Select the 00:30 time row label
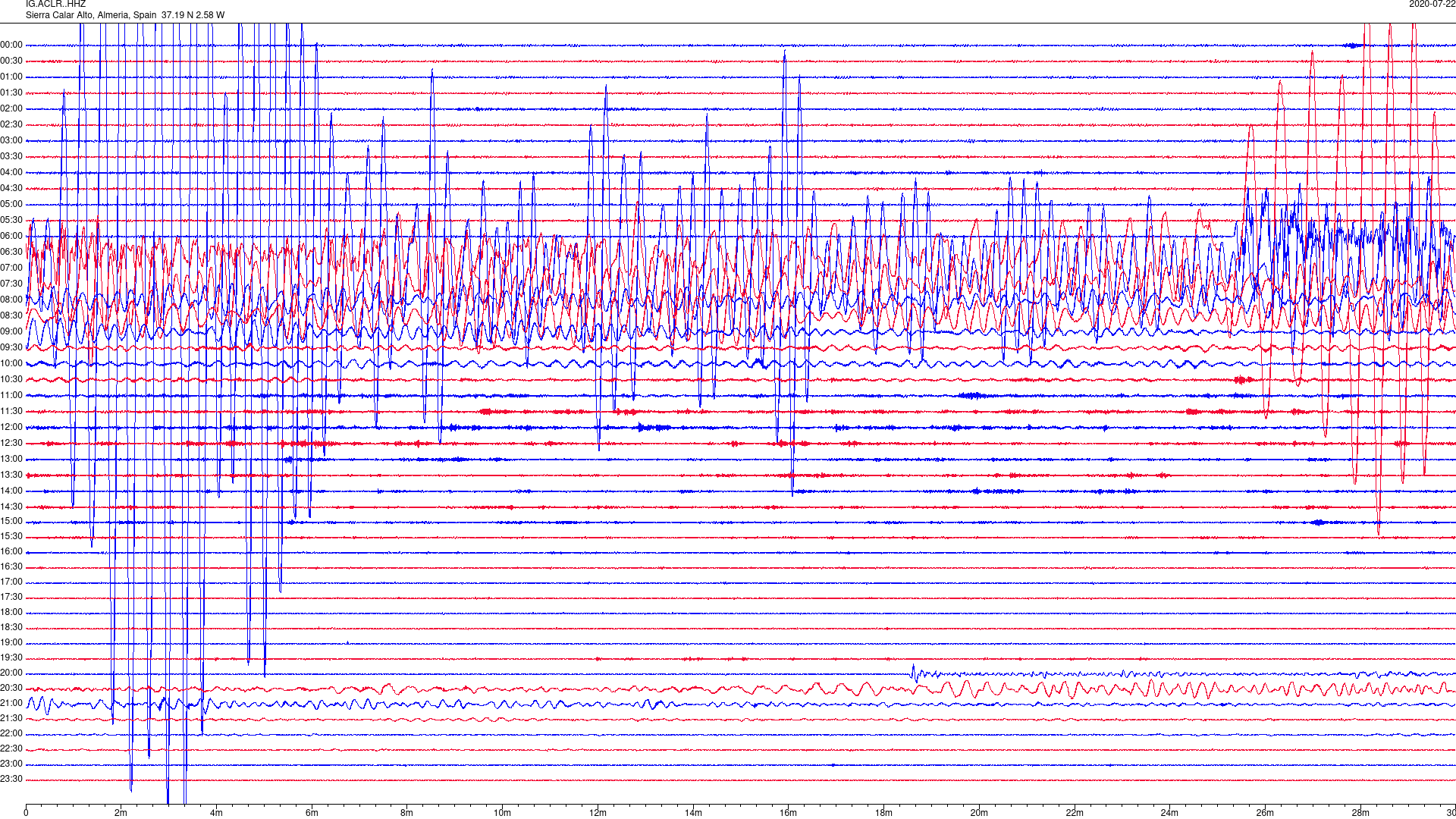The height and width of the screenshot is (819, 1456). coord(11,61)
